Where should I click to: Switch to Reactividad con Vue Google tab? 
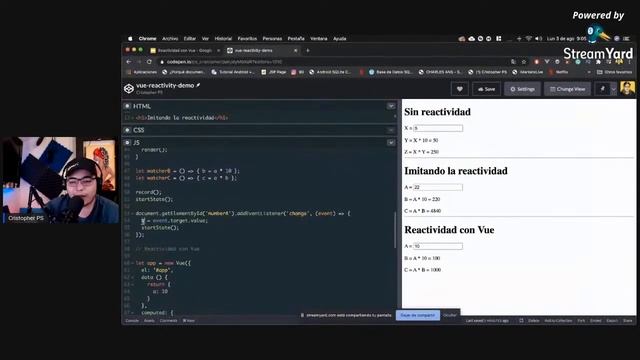point(184,51)
